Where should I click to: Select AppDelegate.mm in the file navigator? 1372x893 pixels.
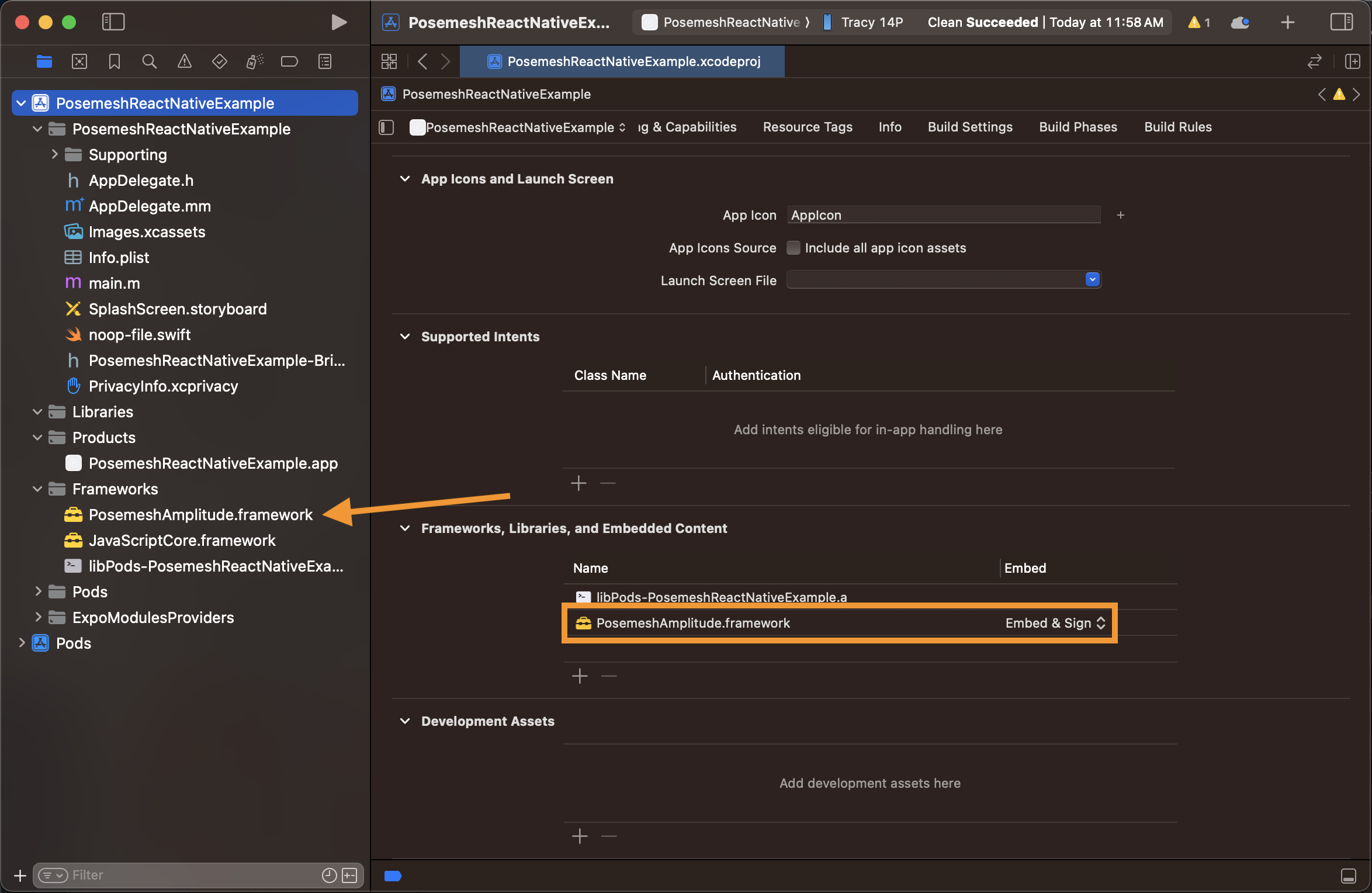pyautogui.click(x=150, y=206)
